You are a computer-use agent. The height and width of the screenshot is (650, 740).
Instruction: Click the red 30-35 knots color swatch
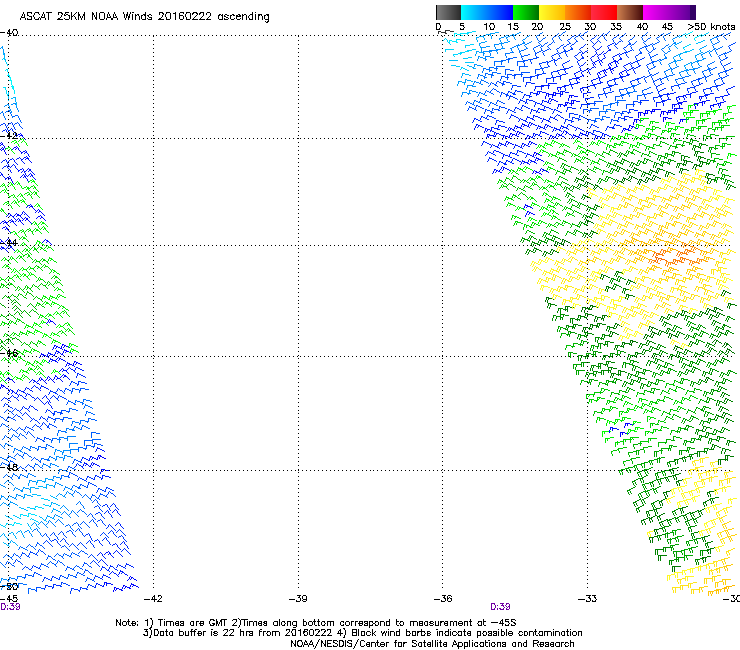[604, 12]
